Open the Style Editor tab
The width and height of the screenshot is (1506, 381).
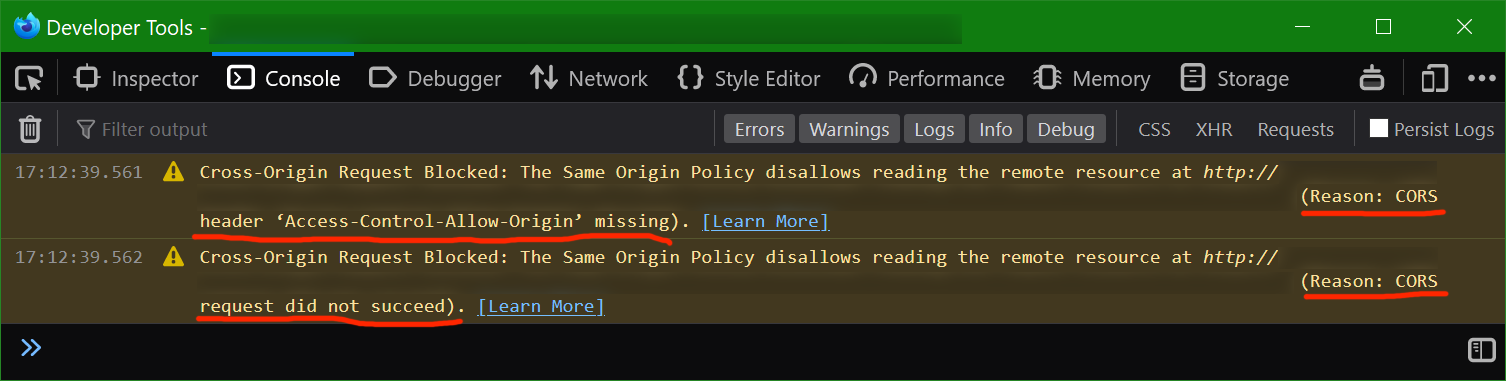click(749, 78)
